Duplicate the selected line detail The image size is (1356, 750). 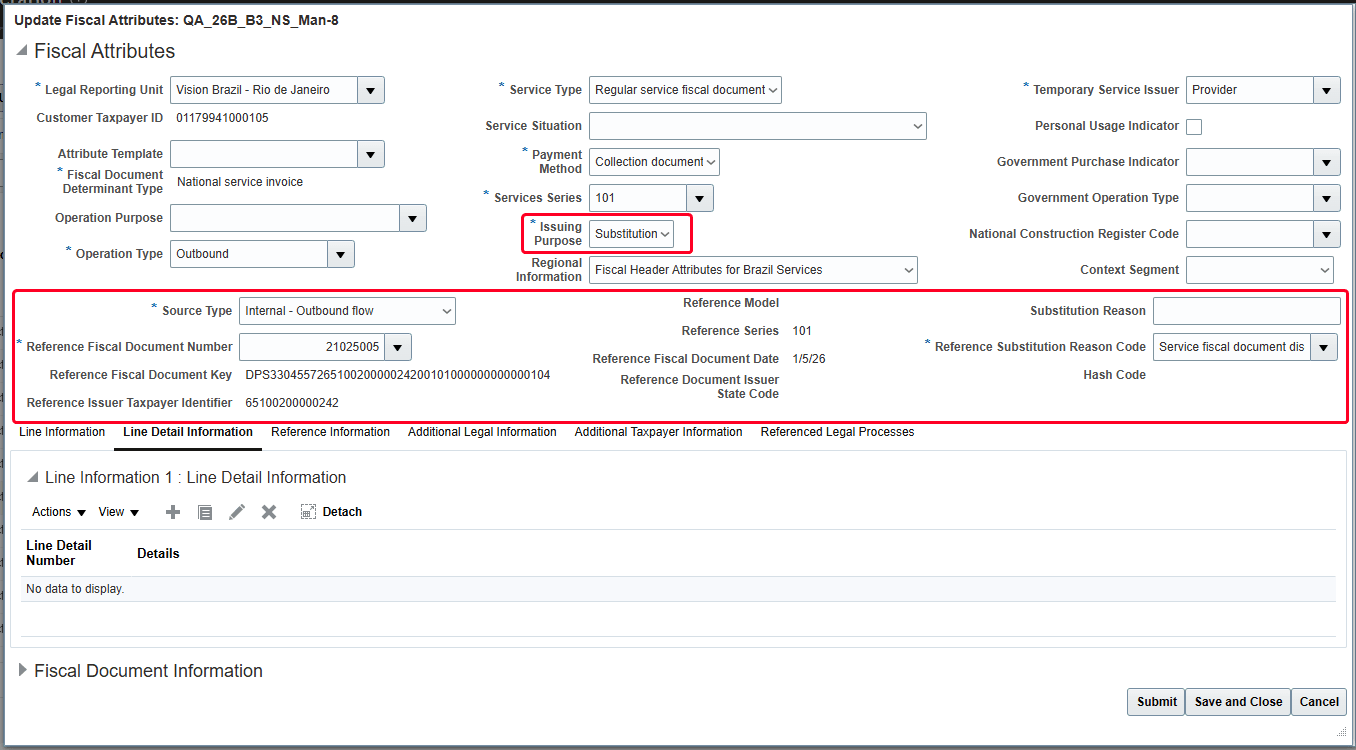coord(204,511)
